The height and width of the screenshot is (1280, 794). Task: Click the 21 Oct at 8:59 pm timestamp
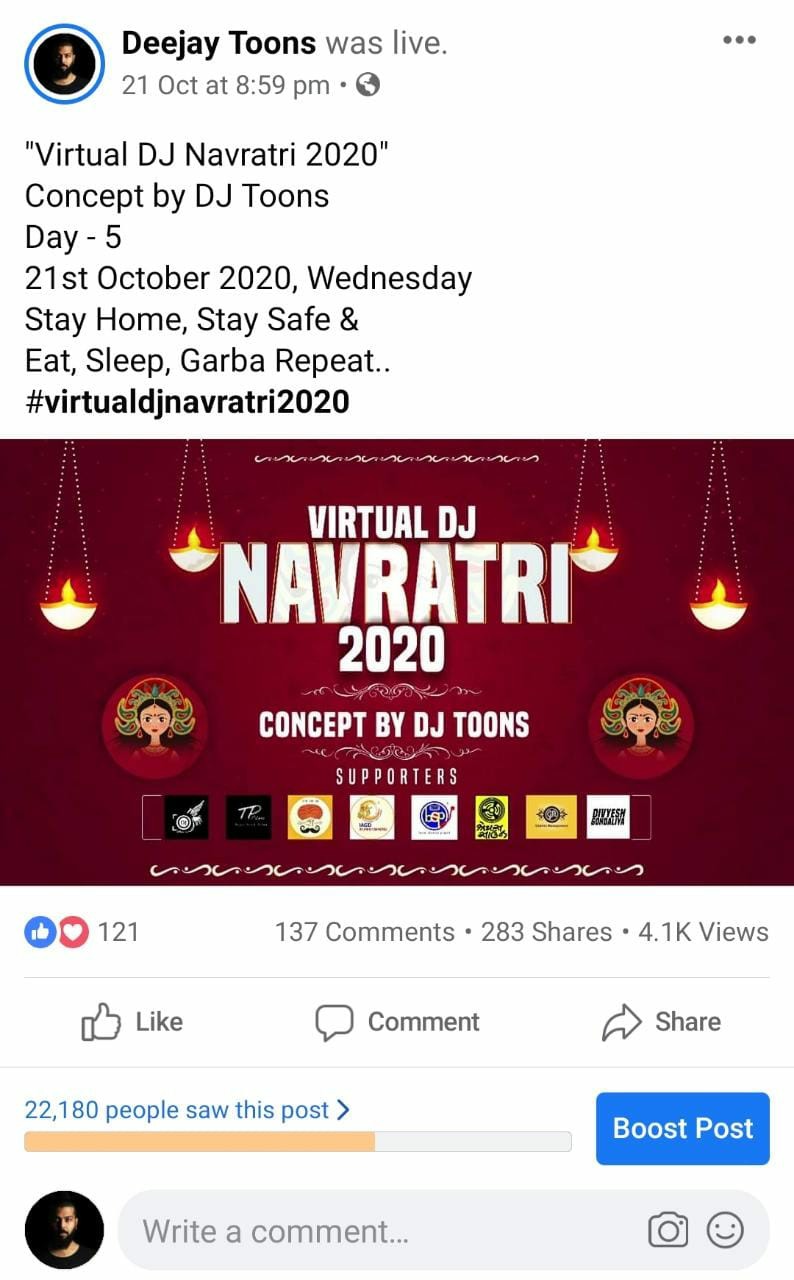(x=226, y=86)
